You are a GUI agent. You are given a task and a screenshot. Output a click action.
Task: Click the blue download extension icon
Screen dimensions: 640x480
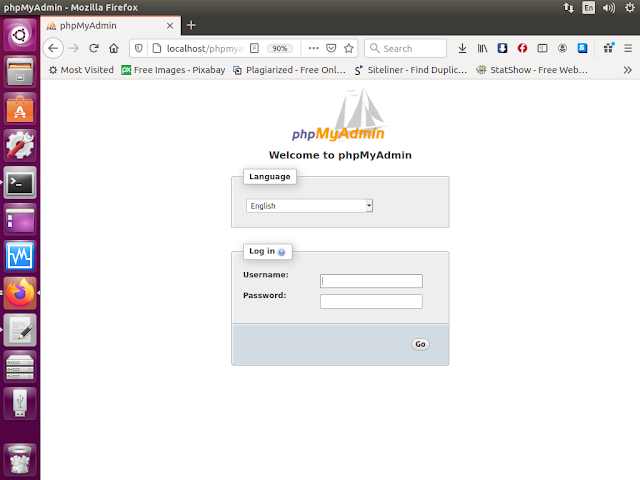(502, 48)
